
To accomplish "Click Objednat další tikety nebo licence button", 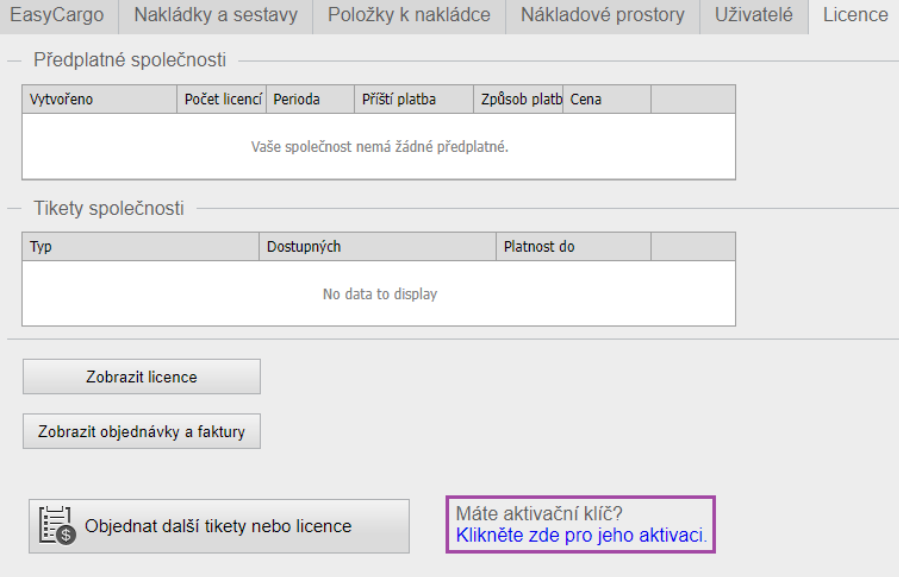I will coord(218,526).
